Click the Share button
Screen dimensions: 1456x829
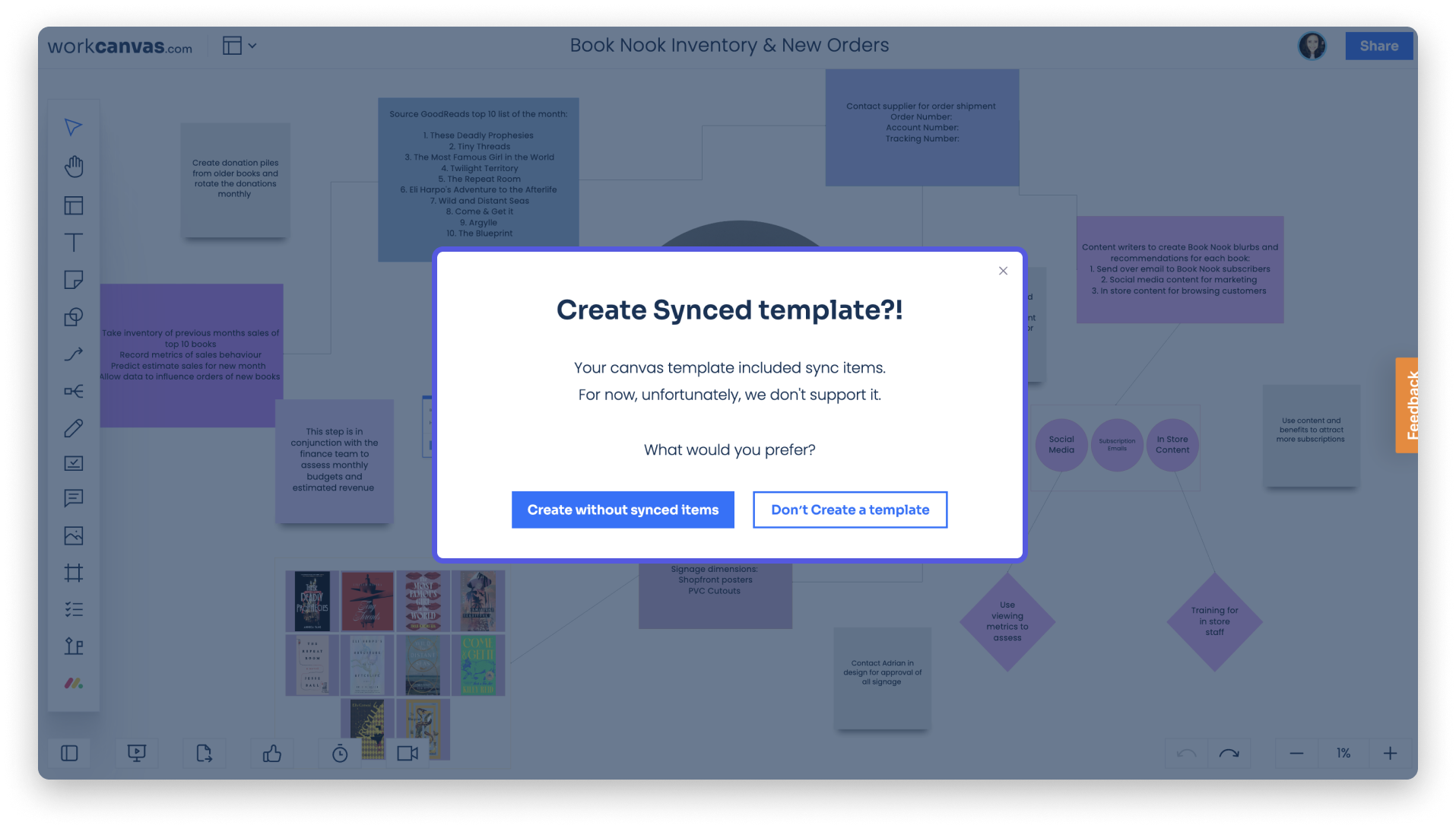point(1378,46)
